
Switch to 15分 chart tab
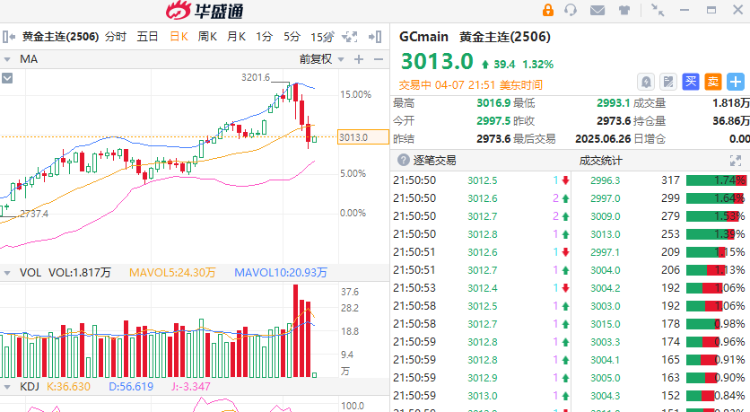[322, 37]
